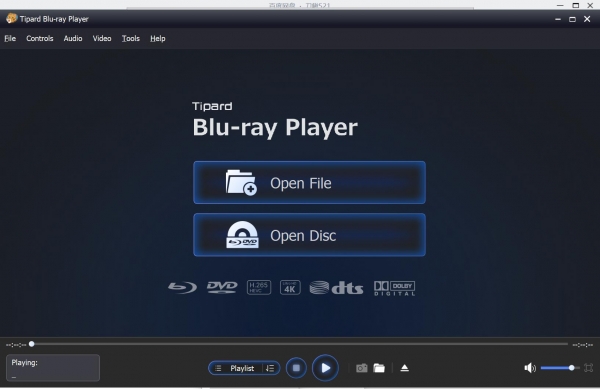Viewport: 600px width, 389px height.
Task: Click the playlist list icon
Action: pos(218,368)
